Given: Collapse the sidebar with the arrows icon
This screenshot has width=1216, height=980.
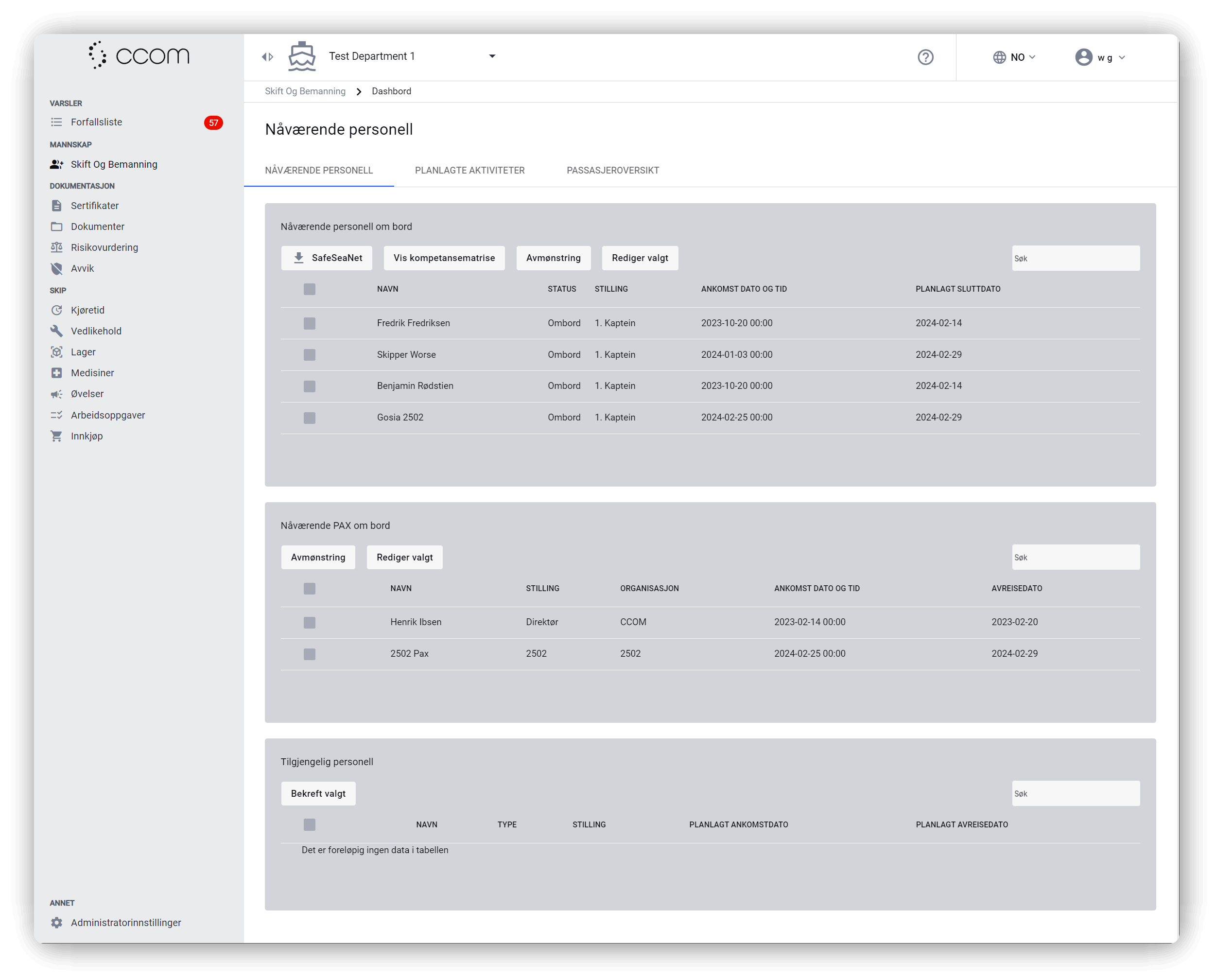Looking at the screenshot, I should tap(267, 56).
